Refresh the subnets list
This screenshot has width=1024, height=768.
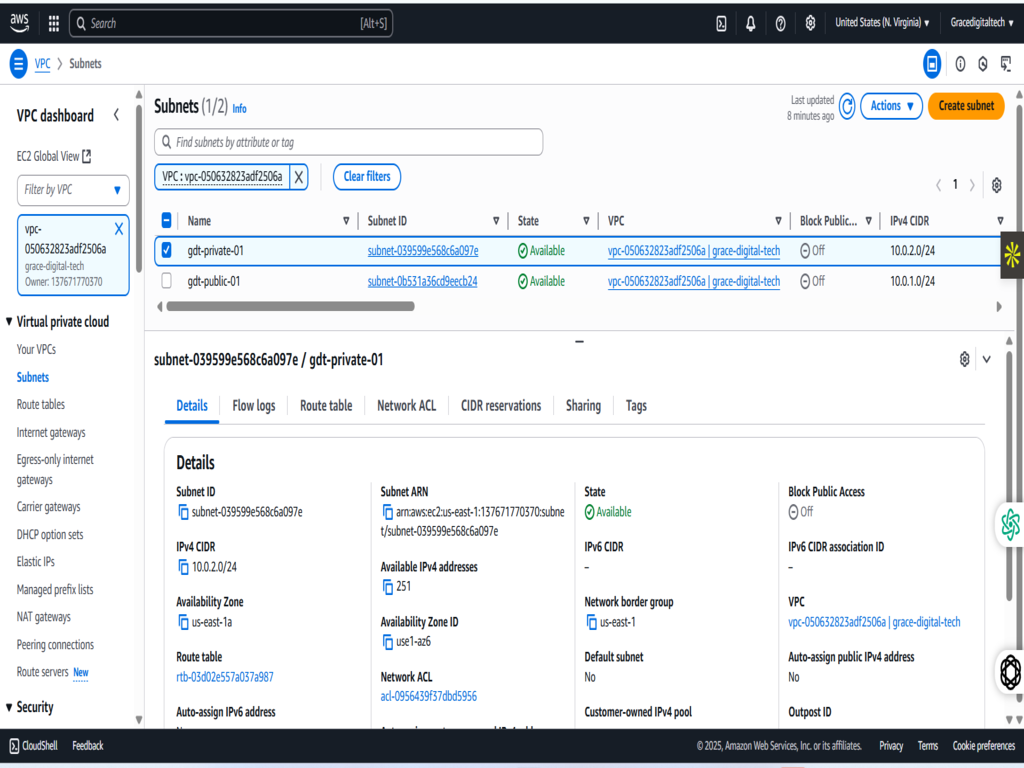point(847,106)
